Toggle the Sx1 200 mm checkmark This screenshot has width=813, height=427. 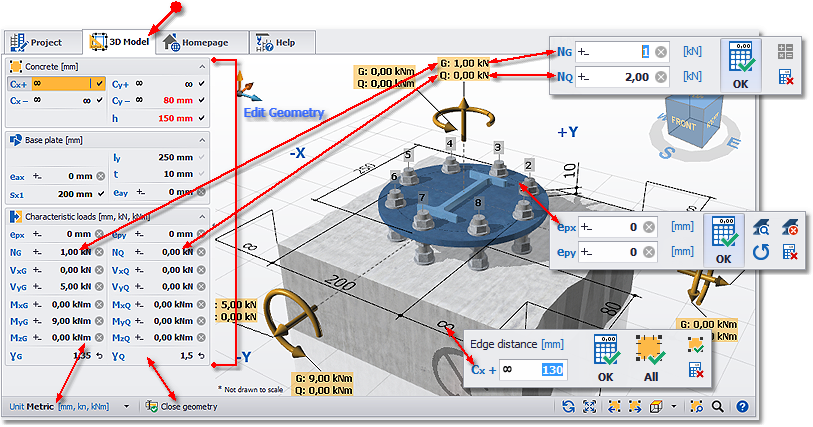point(101,194)
